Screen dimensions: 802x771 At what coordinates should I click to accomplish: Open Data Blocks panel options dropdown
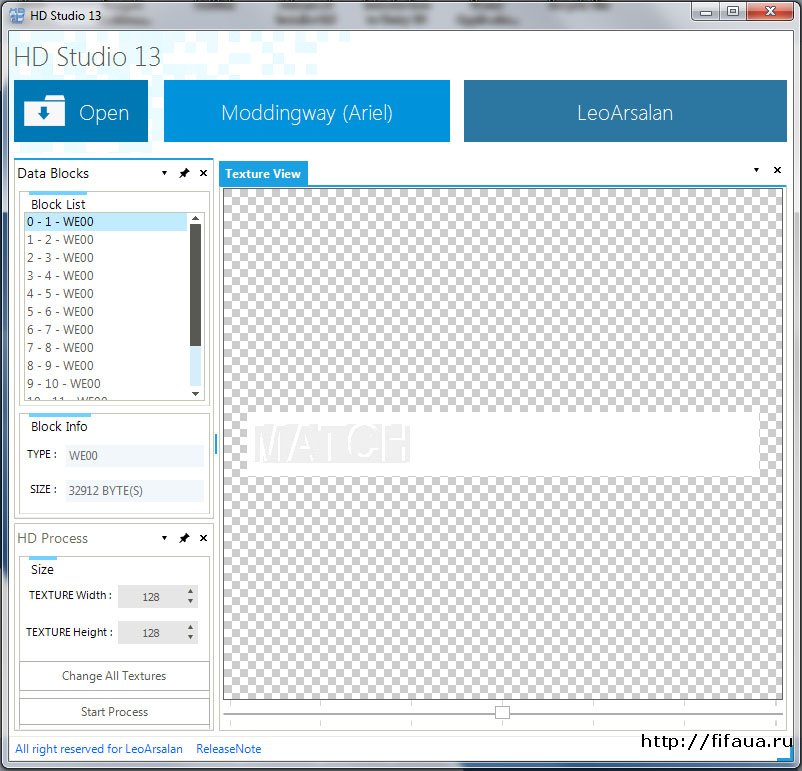(164, 173)
